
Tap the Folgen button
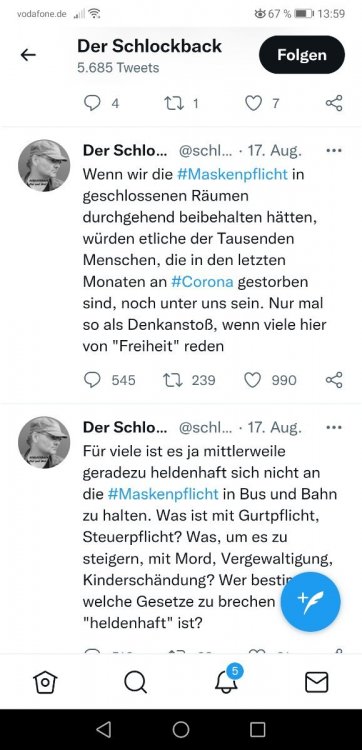tap(302, 55)
